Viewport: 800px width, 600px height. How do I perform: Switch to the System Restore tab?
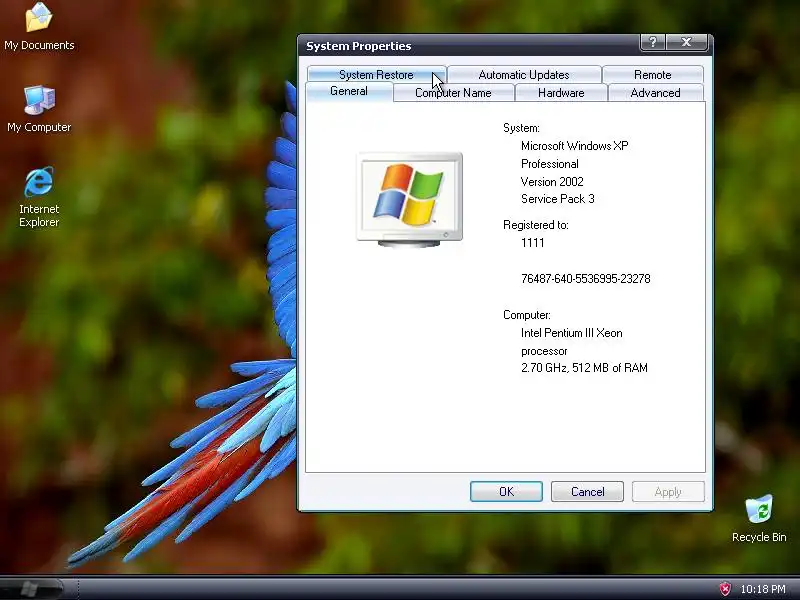pos(377,74)
